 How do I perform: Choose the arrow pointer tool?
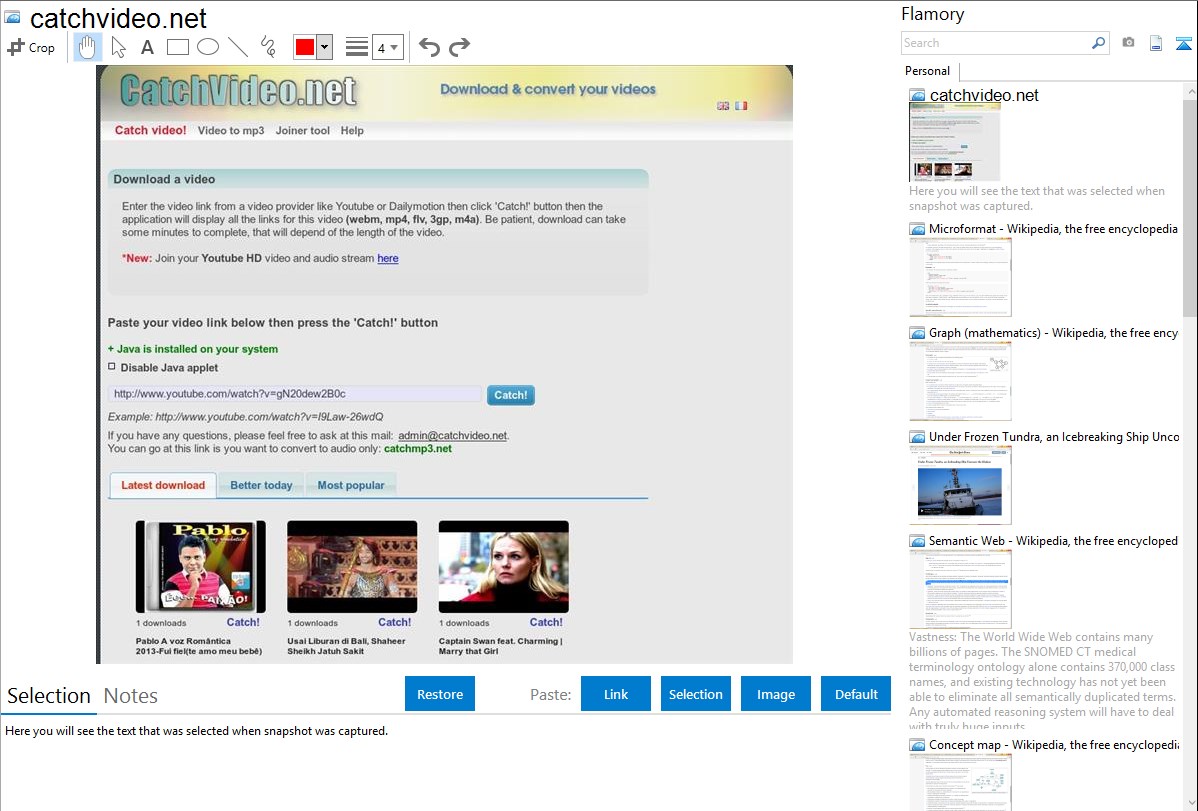click(x=118, y=47)
